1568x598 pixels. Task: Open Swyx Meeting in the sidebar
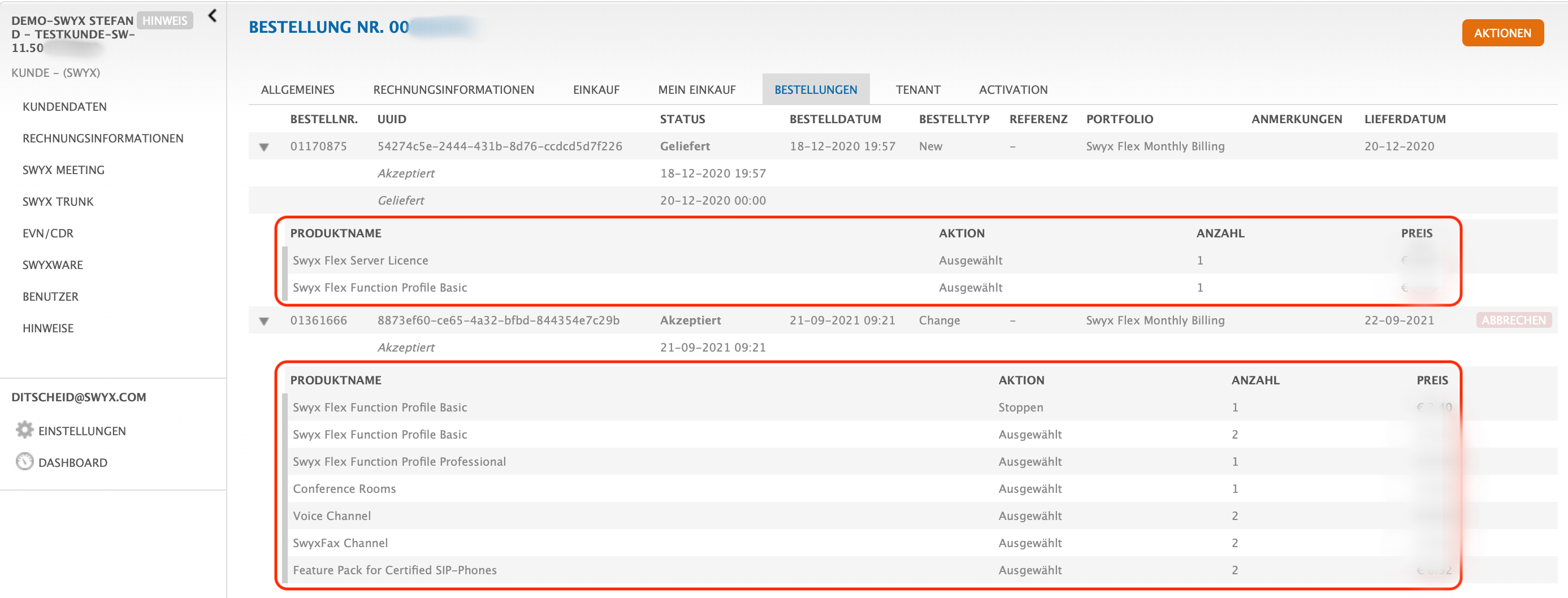pos(63,170)
